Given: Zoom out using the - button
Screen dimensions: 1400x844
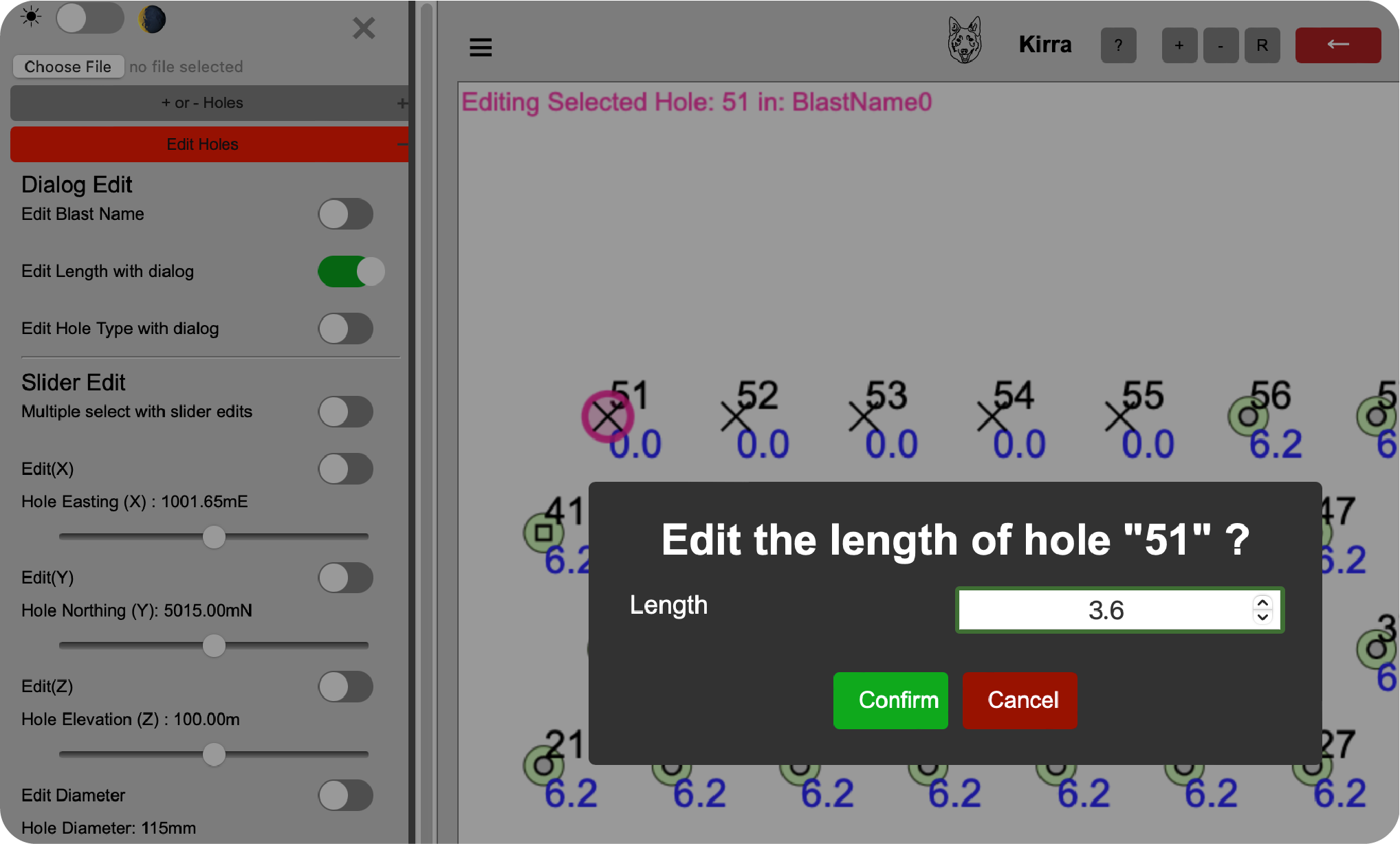Looking at the screenshot, I should click(1221, 45).
